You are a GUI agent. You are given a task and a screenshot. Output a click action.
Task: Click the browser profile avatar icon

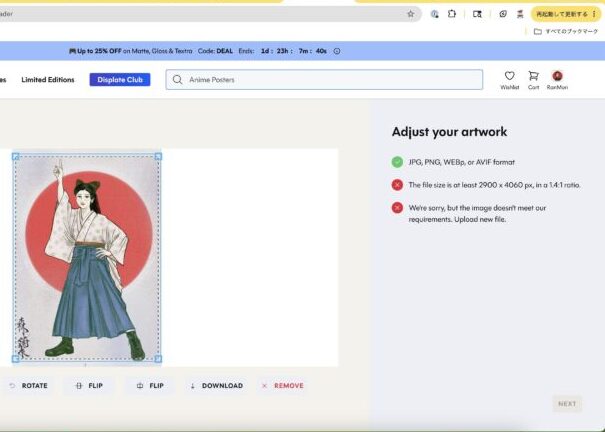520,14
